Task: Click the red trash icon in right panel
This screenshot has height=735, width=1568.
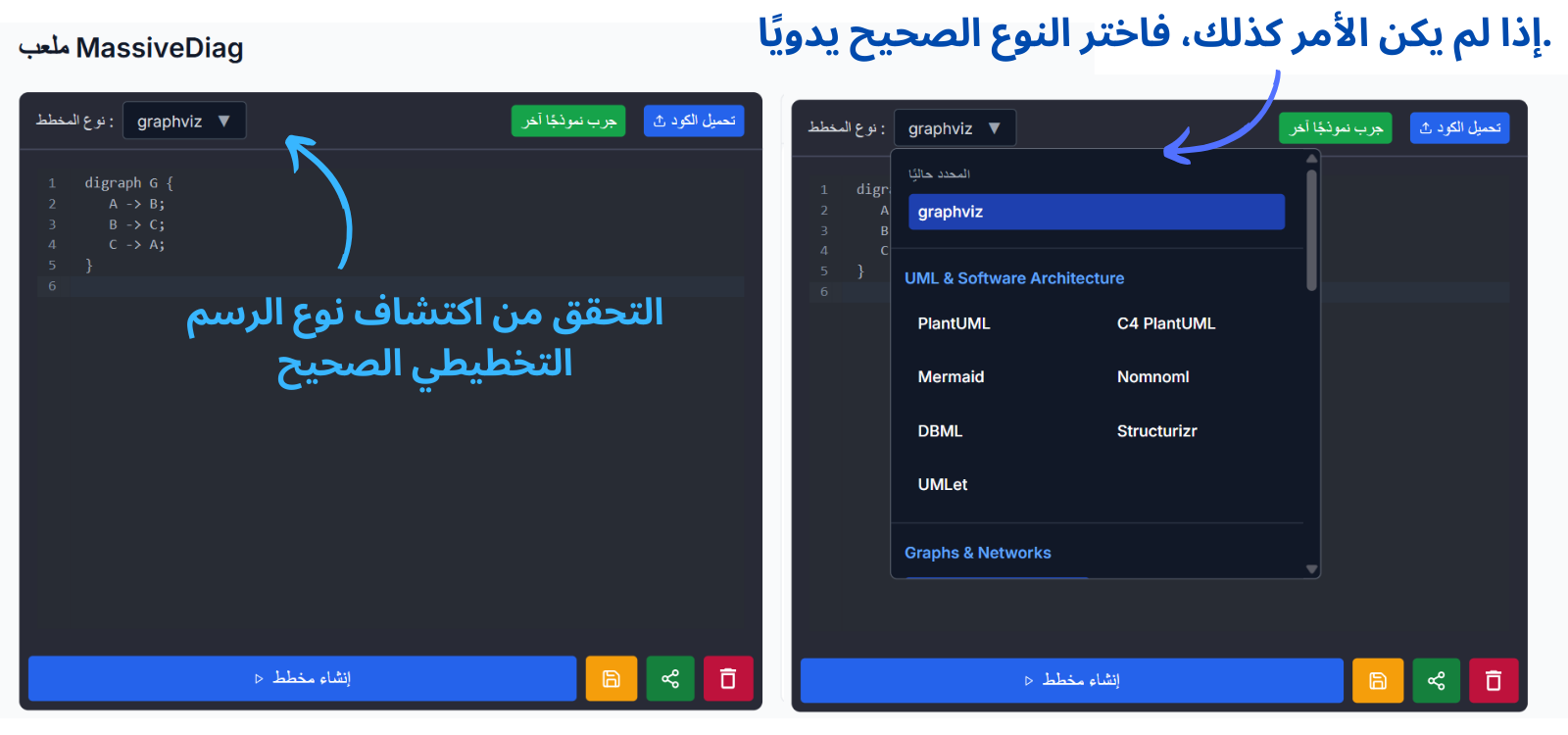Action: pos(1494,680)
